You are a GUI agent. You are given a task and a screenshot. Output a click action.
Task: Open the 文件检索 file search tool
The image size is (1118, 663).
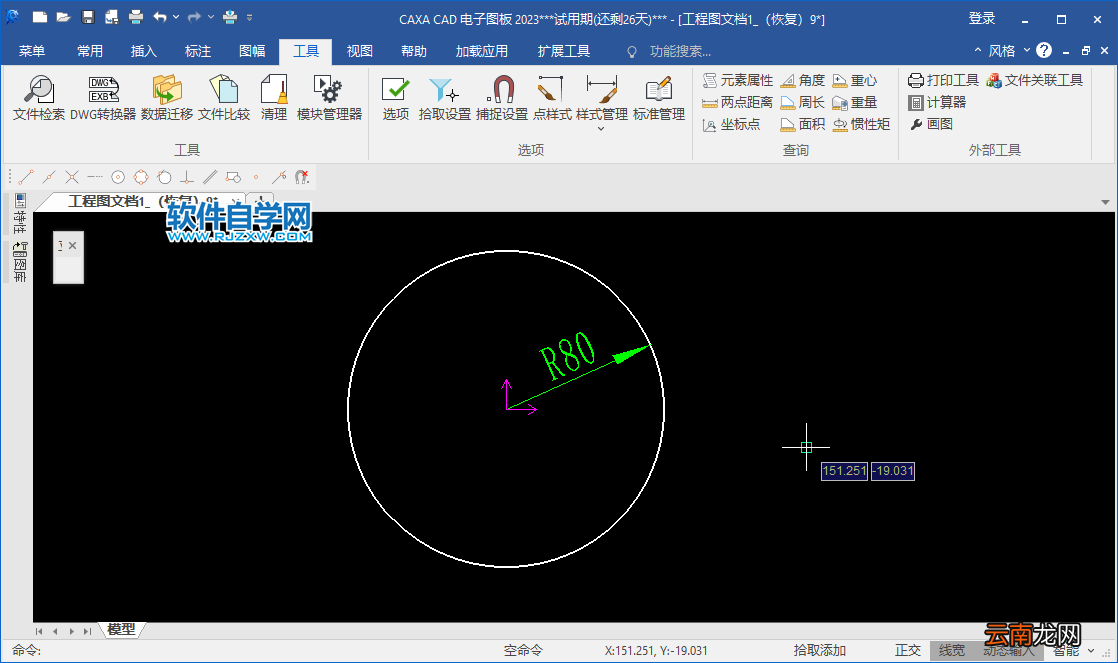pyautogui.click(x=39, y=98)
